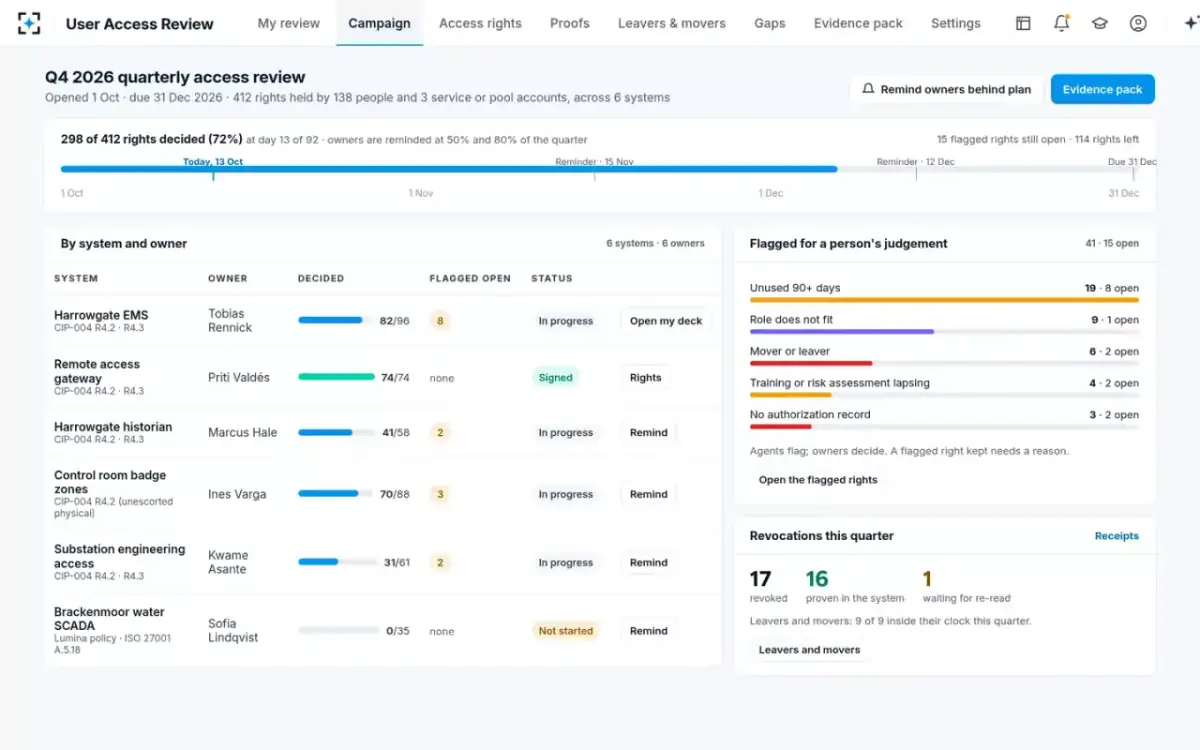The image size is (1200, 750).
Task: Click the Unused 90+ days orange bar
Action: (944, 299)
